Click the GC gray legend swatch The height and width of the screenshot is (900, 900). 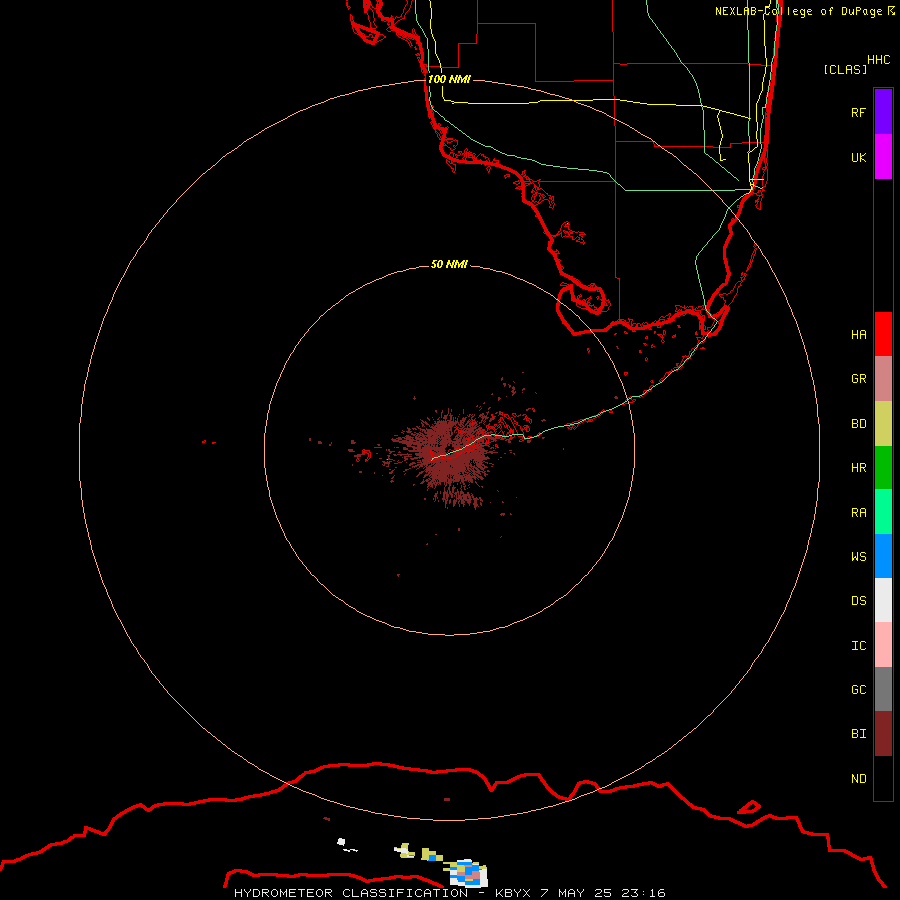click(883, 689)
